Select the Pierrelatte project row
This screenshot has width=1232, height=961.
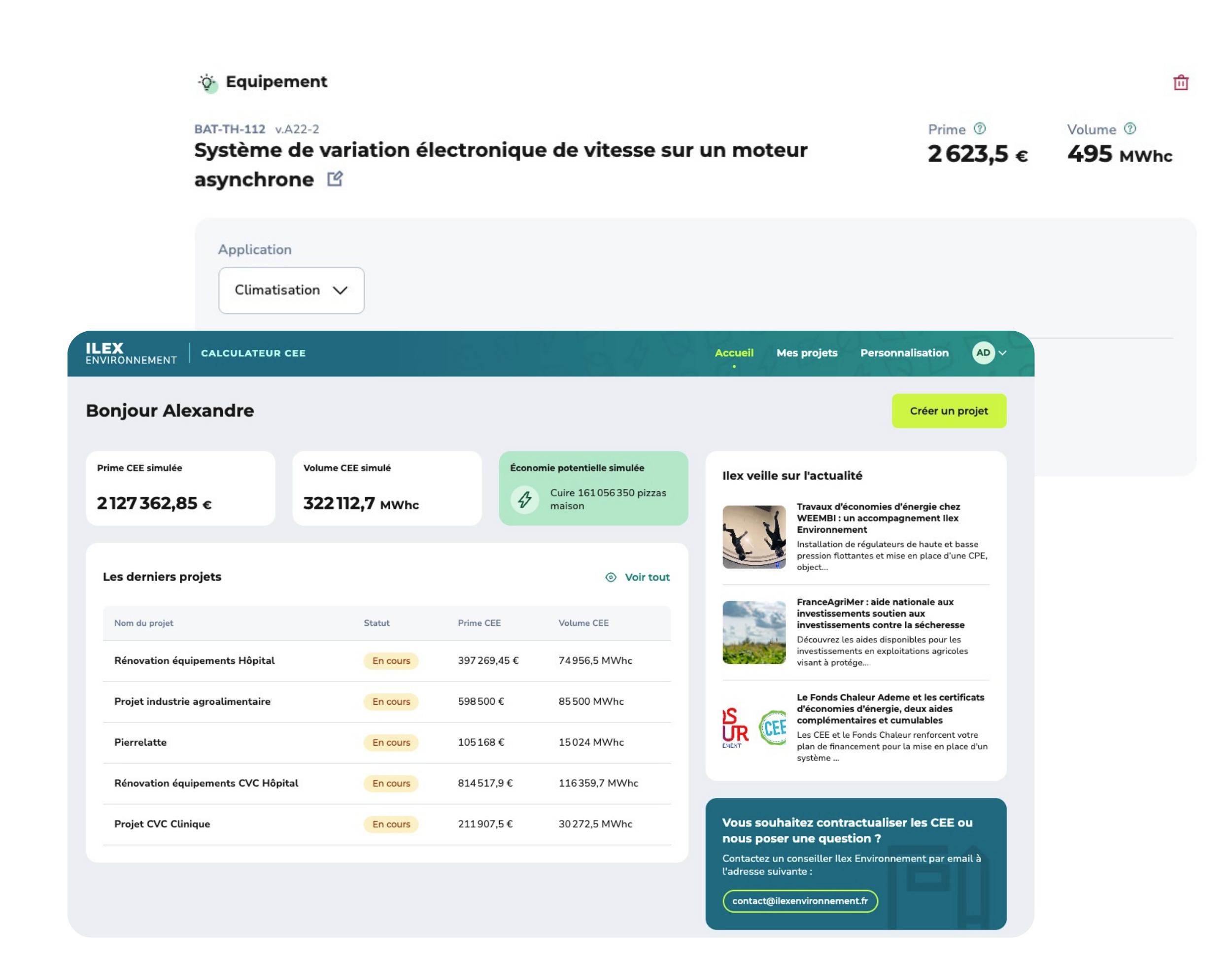[x=140, y=742]
